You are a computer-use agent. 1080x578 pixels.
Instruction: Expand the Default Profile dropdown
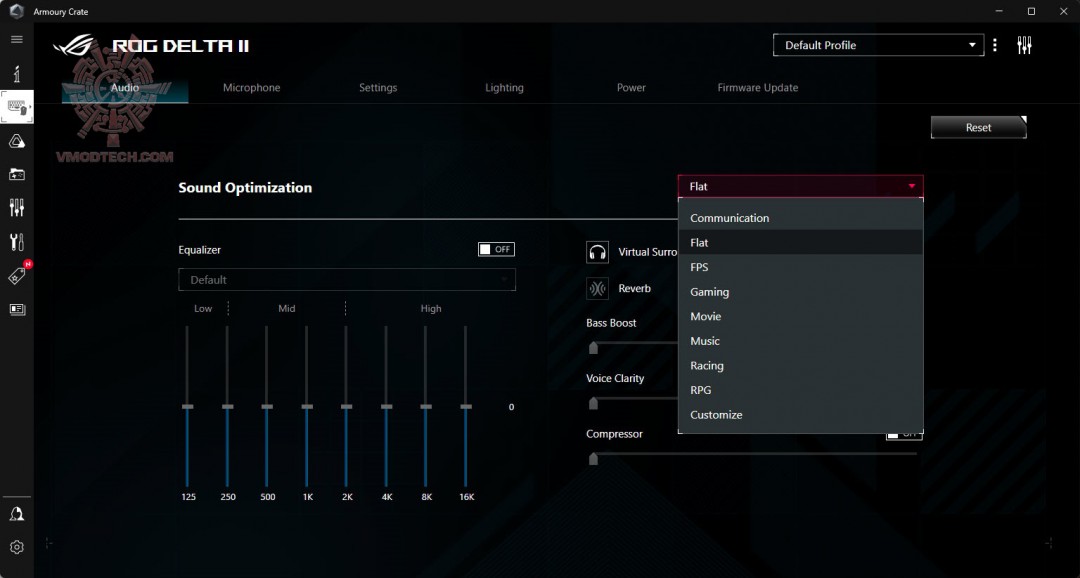click(x=878, y=45)
